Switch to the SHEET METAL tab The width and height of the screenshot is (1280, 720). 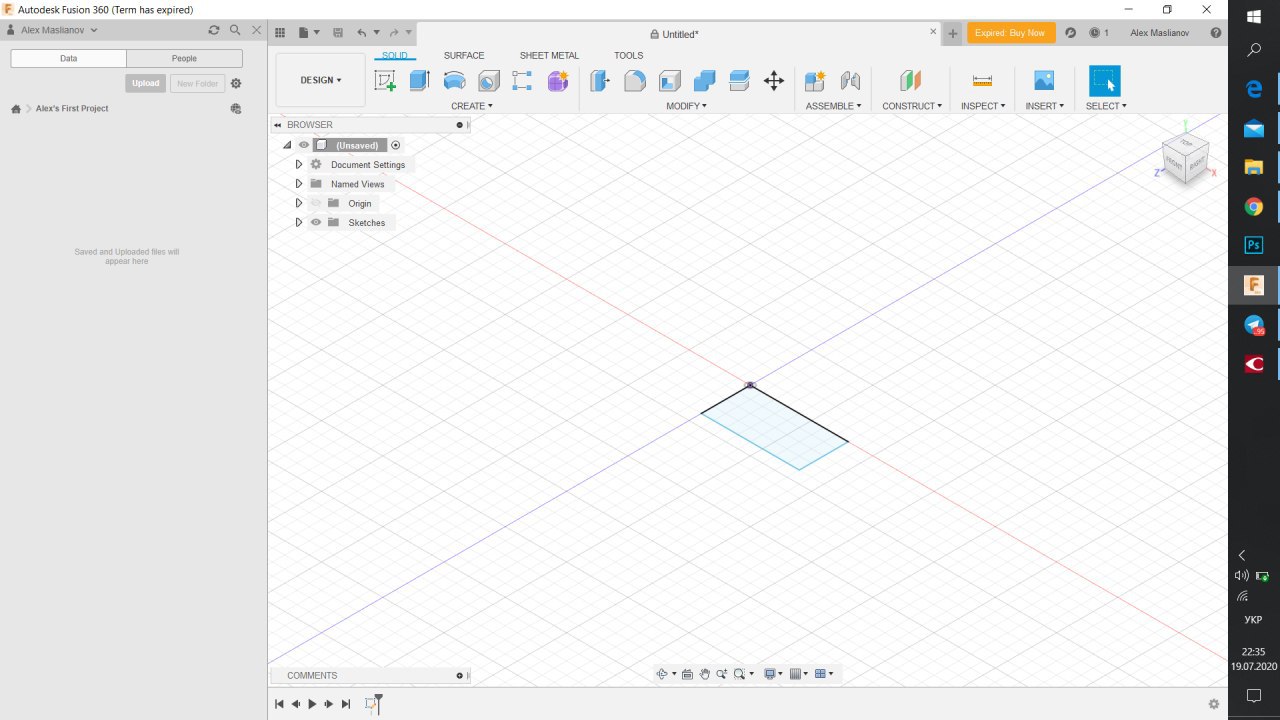[549, 56]
